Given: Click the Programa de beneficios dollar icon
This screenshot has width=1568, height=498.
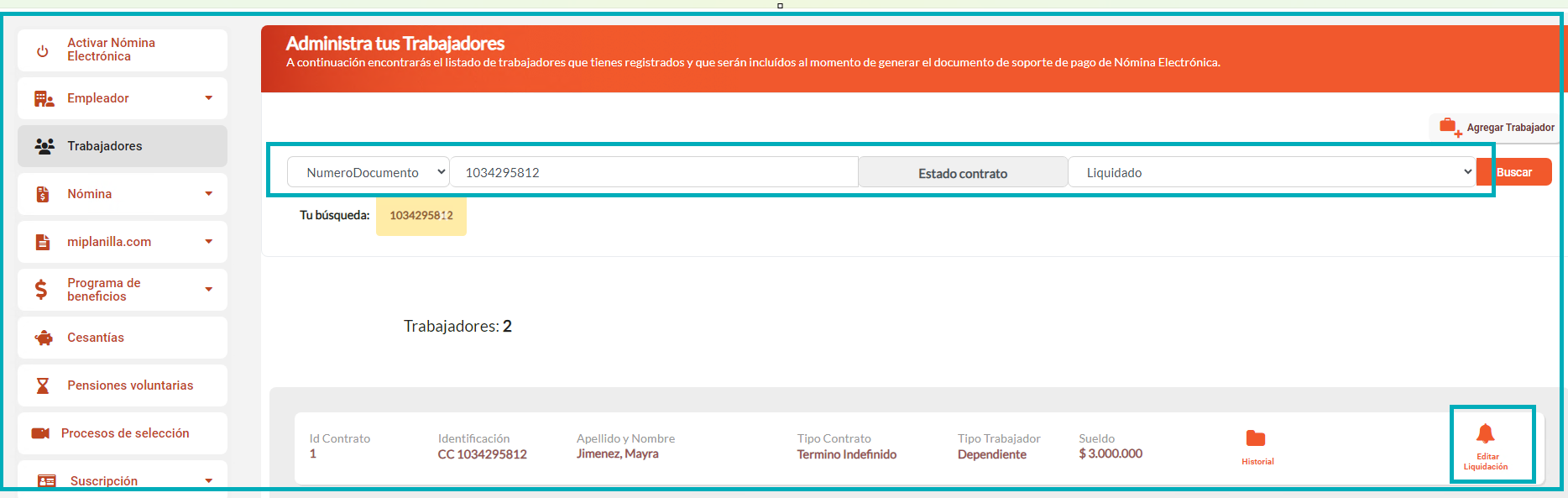Looking at the screenshot, I should [41, 290].
